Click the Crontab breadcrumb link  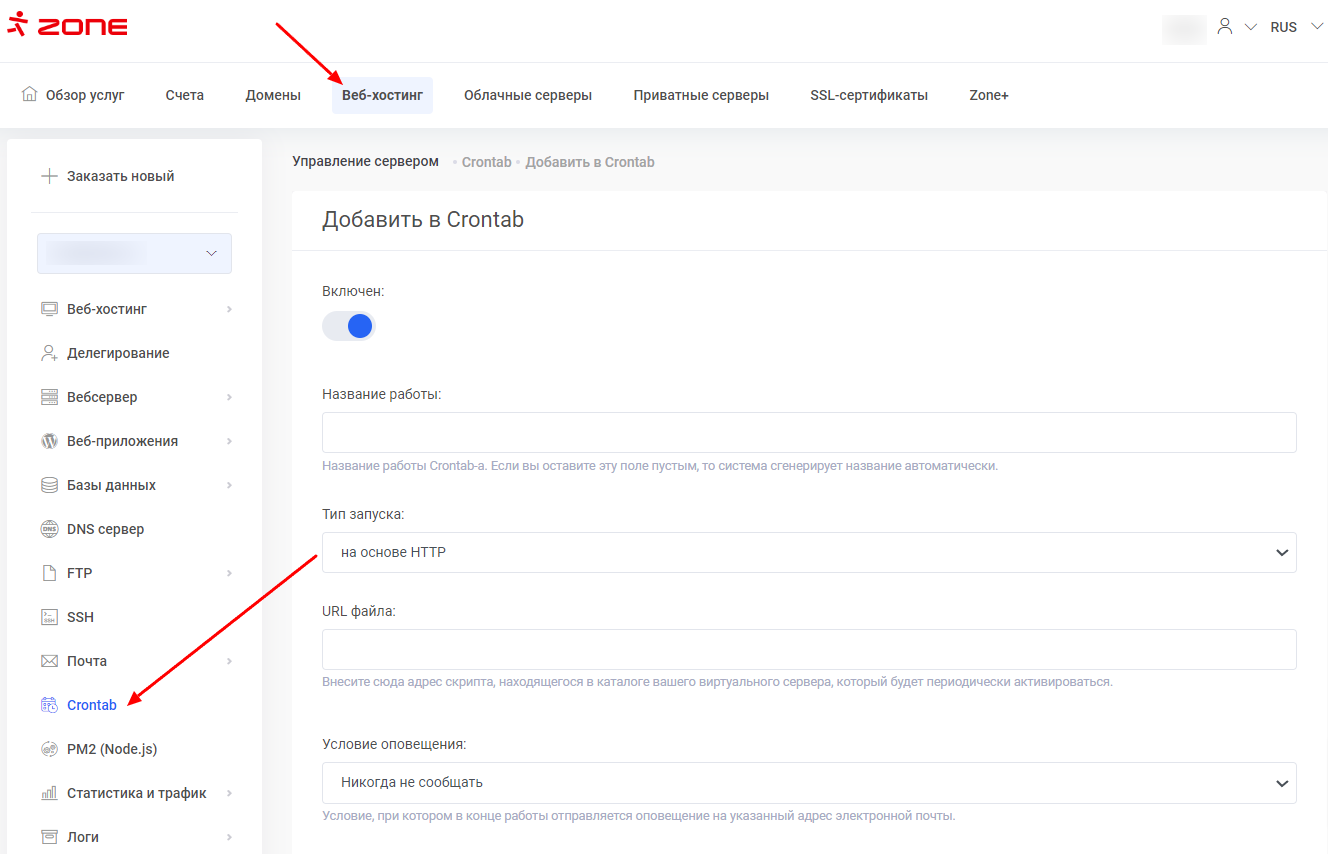tap(486, 162)
